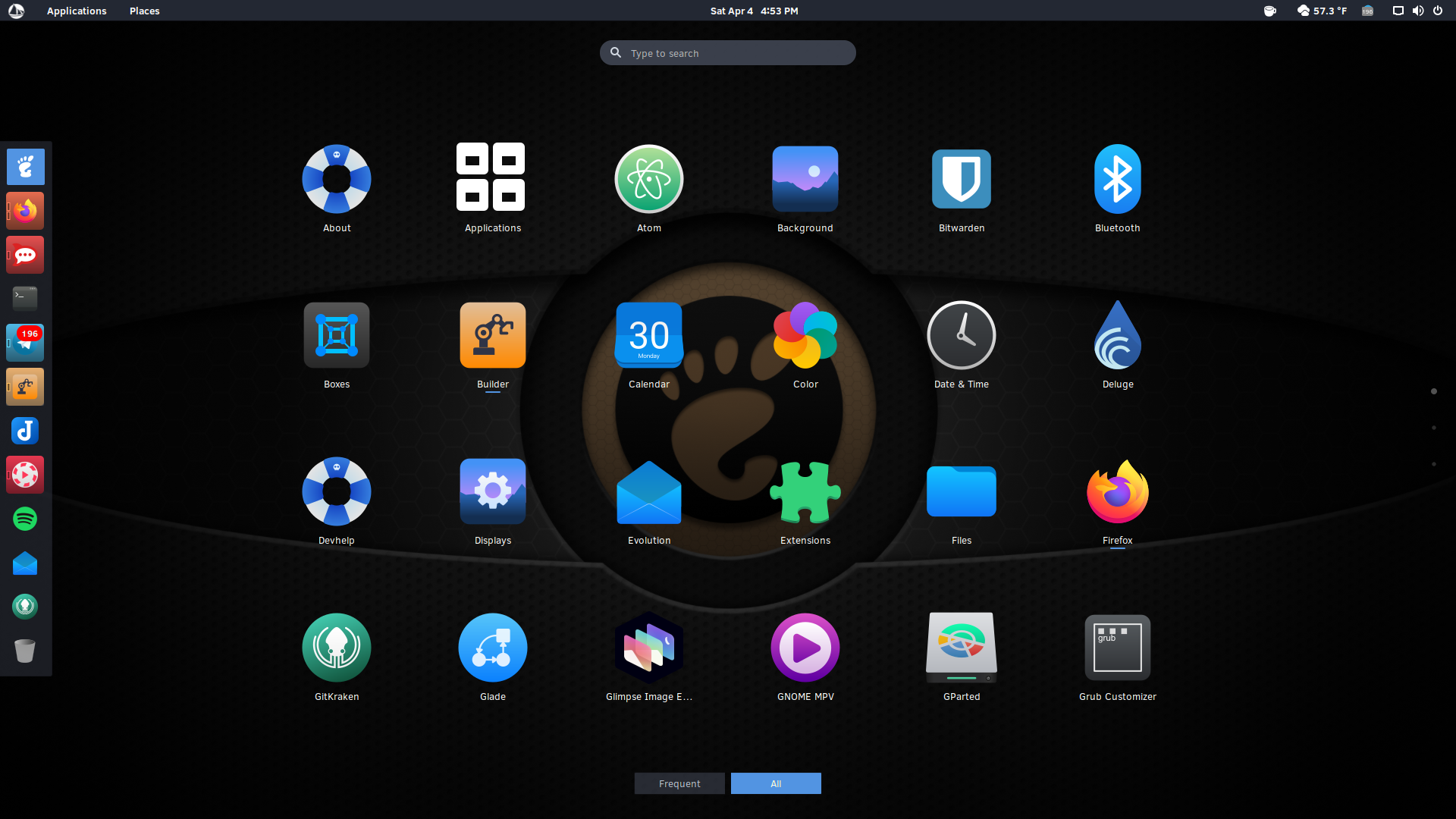Open the red chat bubble dock app
This screenshot has width=1456, height=819.
pos(25,255)
